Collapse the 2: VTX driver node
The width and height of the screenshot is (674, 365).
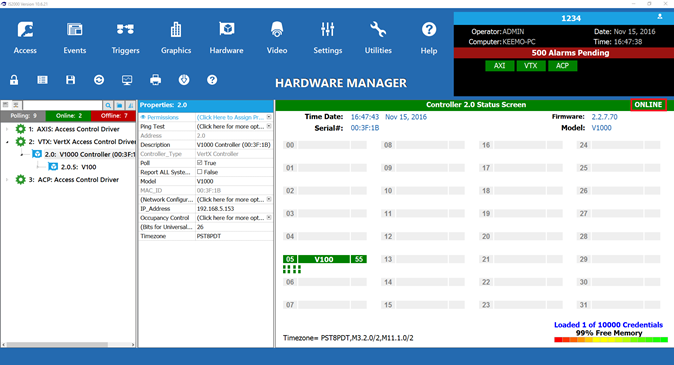coord(7,141)
